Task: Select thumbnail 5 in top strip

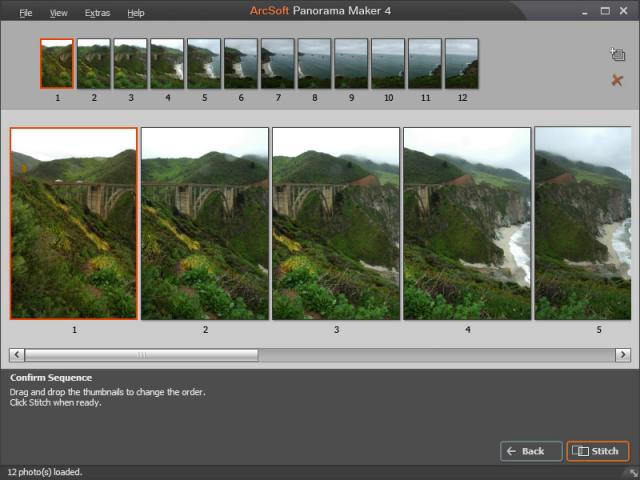Action: [204, 63]
